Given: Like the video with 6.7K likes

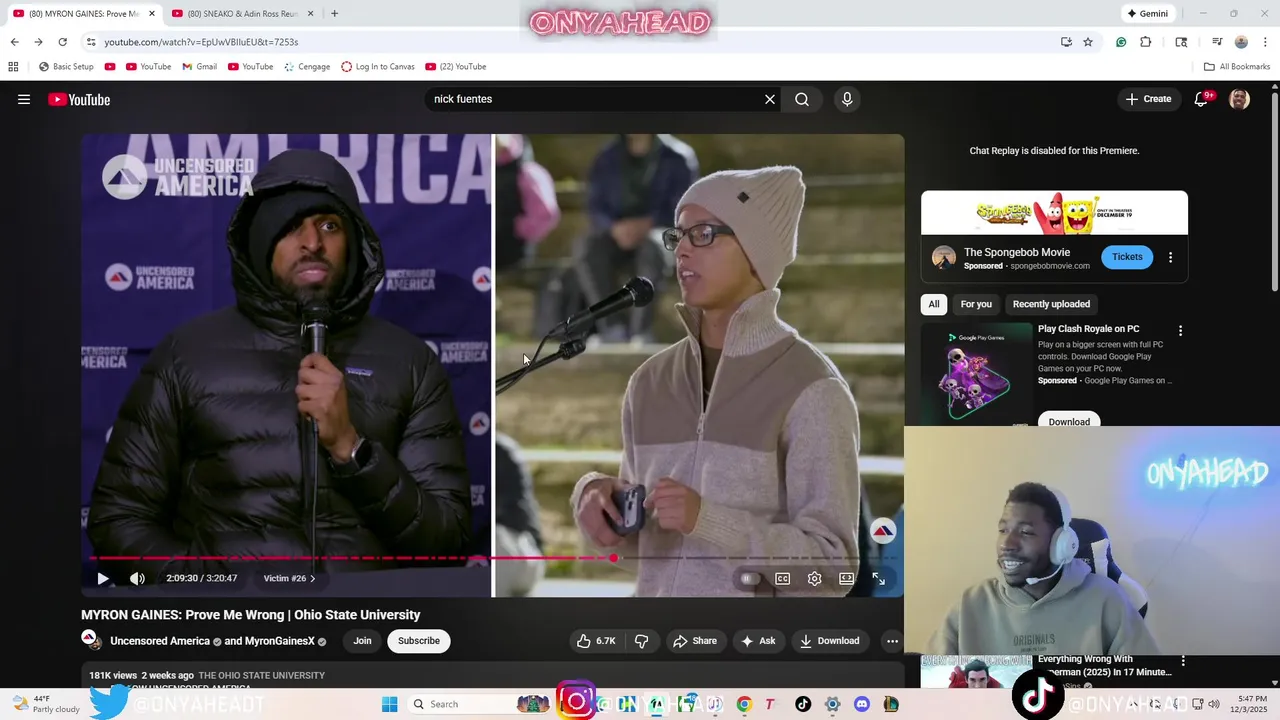Looking at the screenshot, I should tap(595, 641).
